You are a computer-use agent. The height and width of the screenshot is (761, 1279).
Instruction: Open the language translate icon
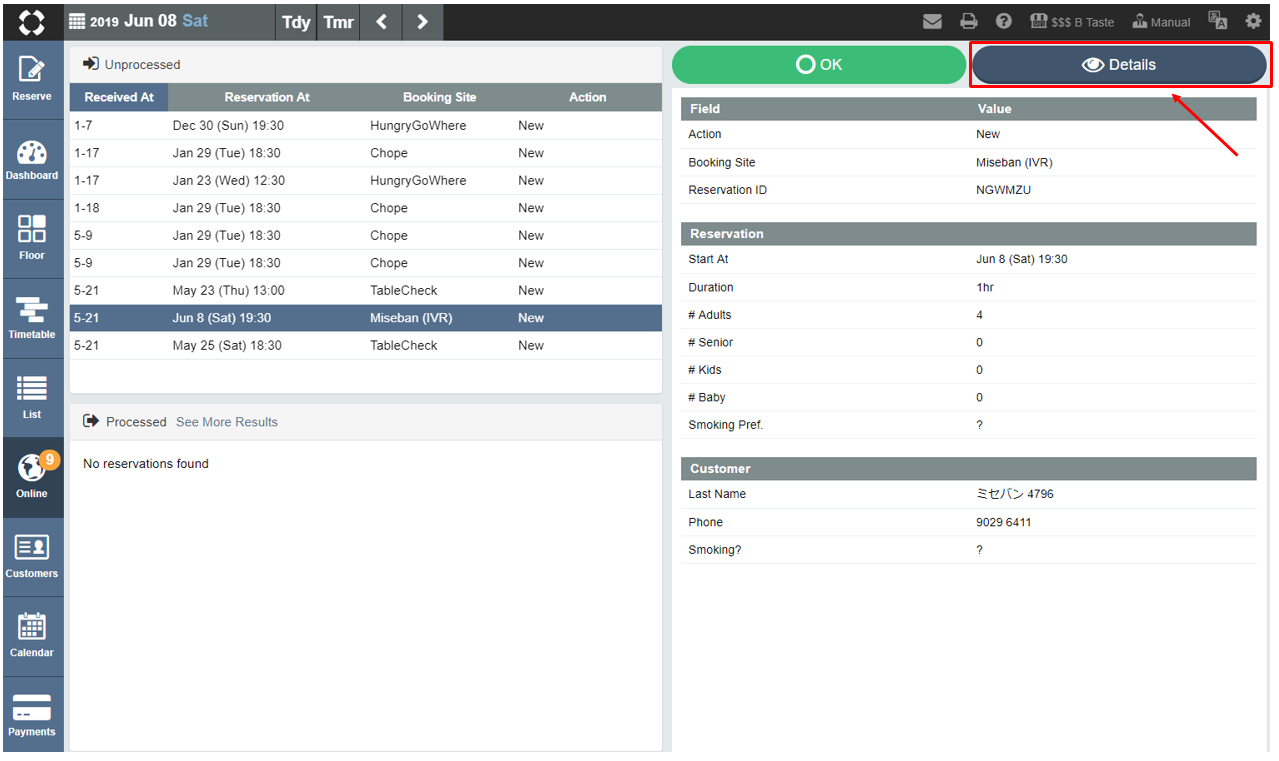pos(1217,21)
